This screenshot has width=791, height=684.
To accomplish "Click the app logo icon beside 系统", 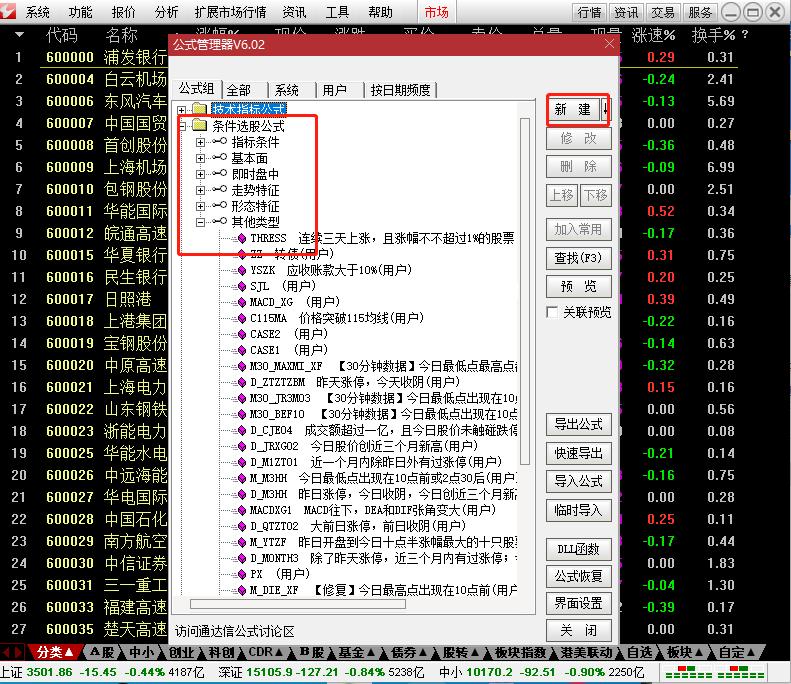I will coord(9,11).
